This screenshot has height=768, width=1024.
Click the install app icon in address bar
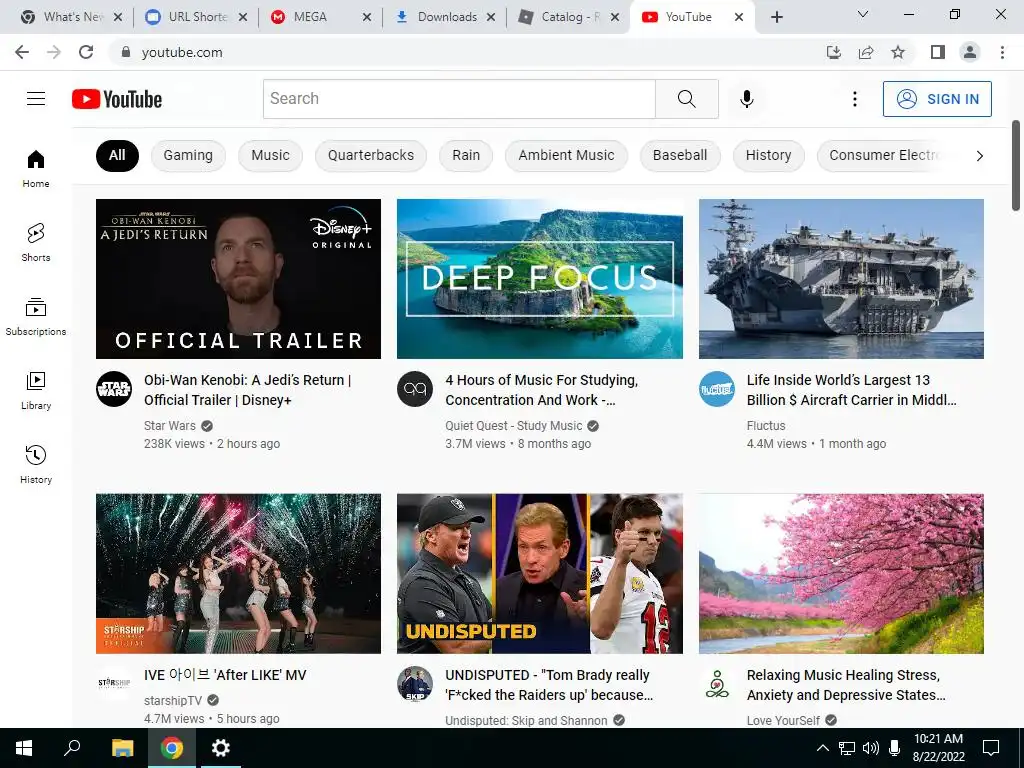pyautogui.click(x=834, y=52)
